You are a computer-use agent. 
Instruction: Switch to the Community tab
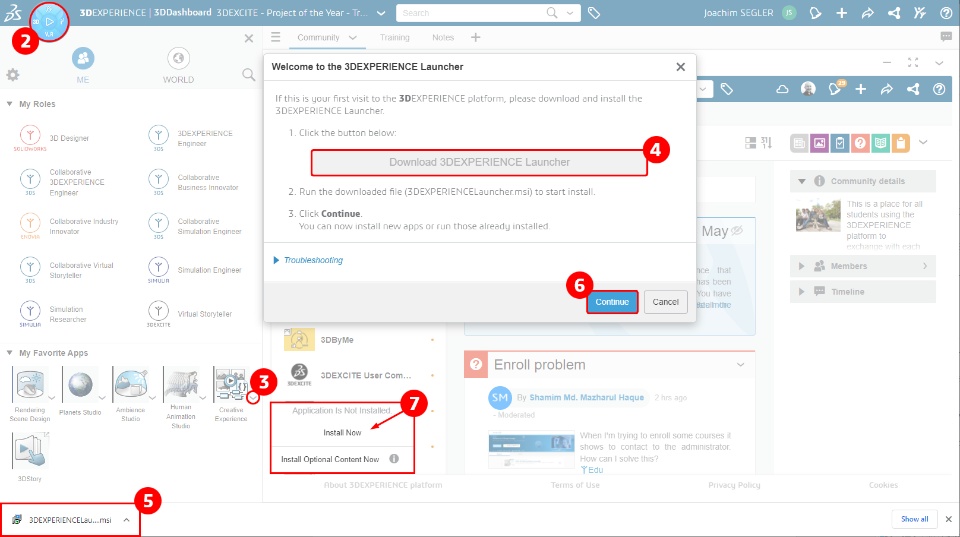pos(318,37)
